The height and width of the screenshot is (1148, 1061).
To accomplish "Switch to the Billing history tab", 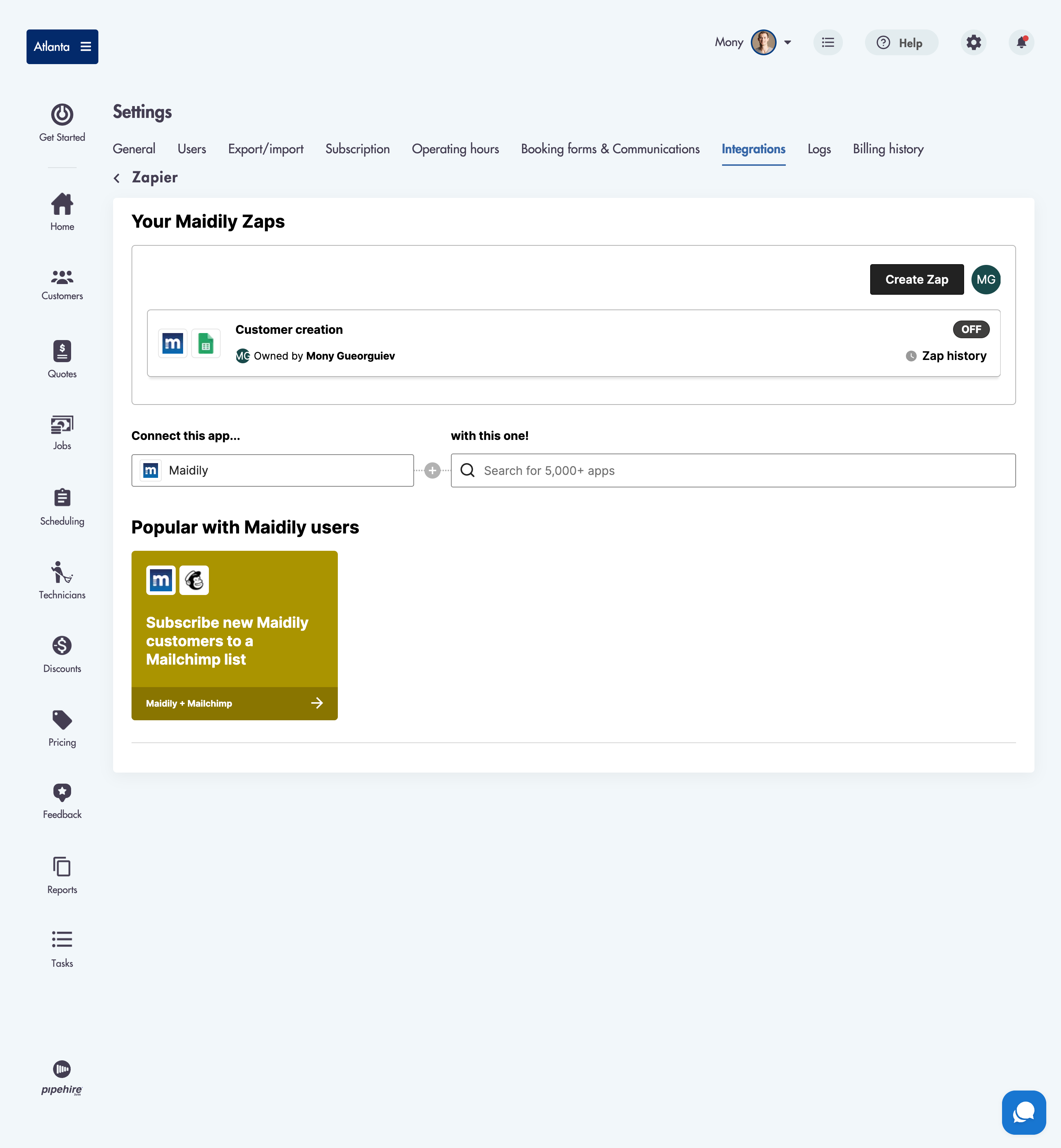I will (x=887, y=149).
